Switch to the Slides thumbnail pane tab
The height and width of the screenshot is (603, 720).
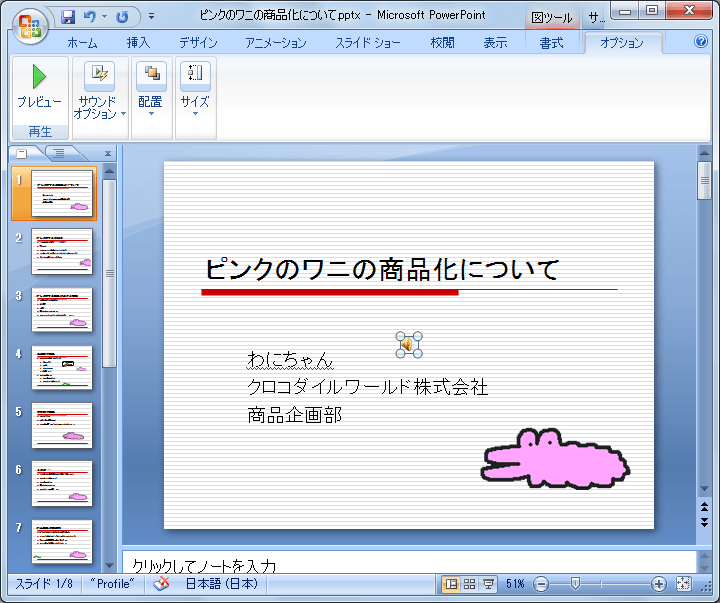point(22,153)
